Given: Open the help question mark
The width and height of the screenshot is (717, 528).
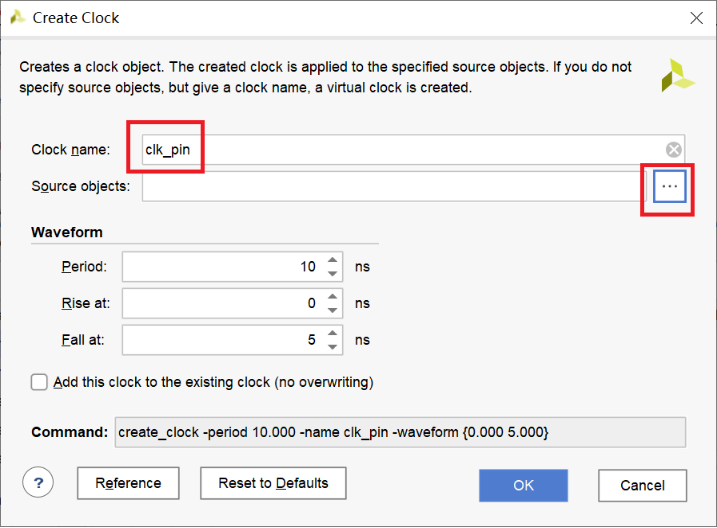Looking at the screenshot, I should 38,483.
